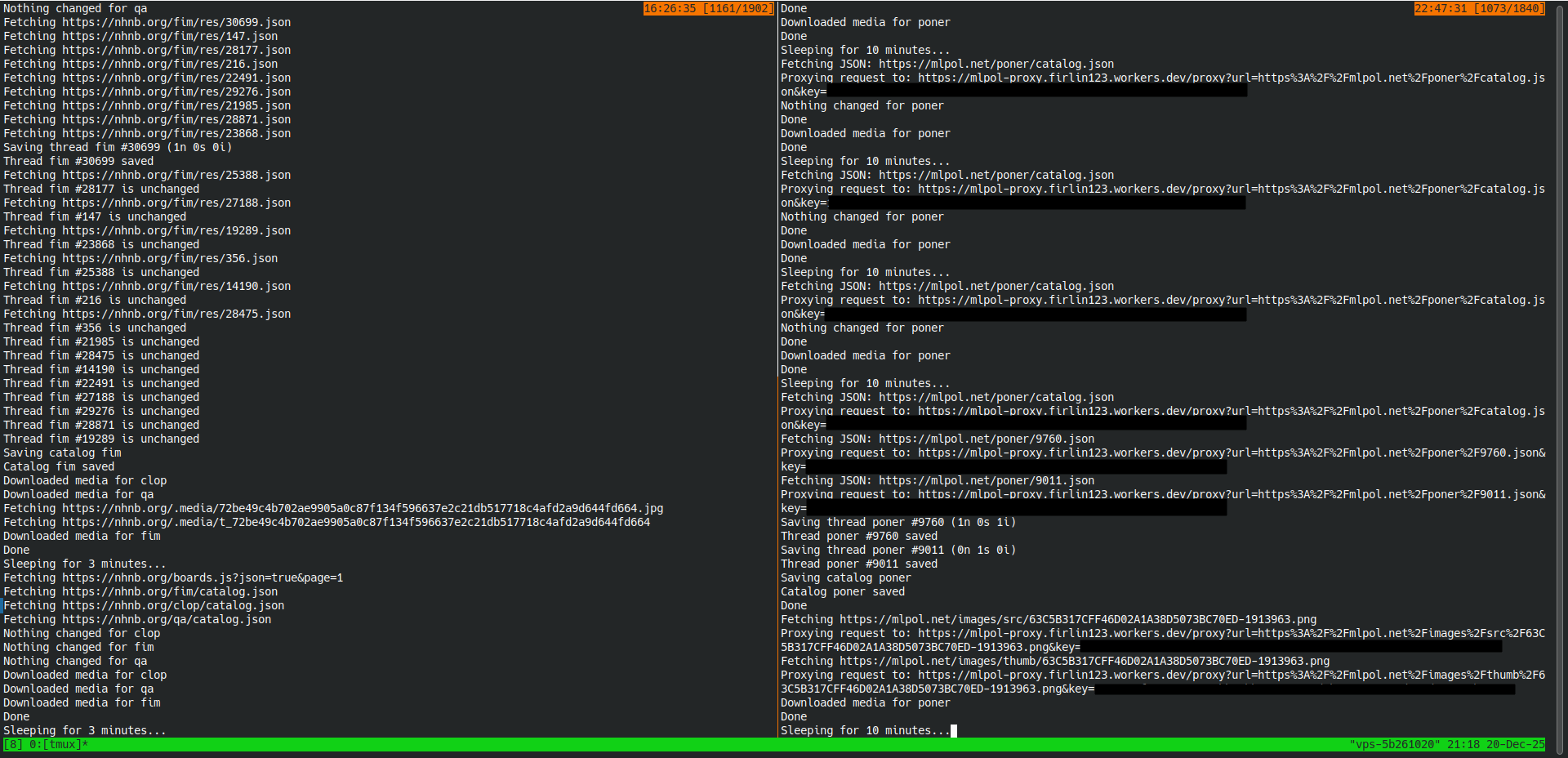Click line "Catalog poner saved"
Image resolution: width=1568 pixels, height=758 pixels.
click(x=843, y=591)
